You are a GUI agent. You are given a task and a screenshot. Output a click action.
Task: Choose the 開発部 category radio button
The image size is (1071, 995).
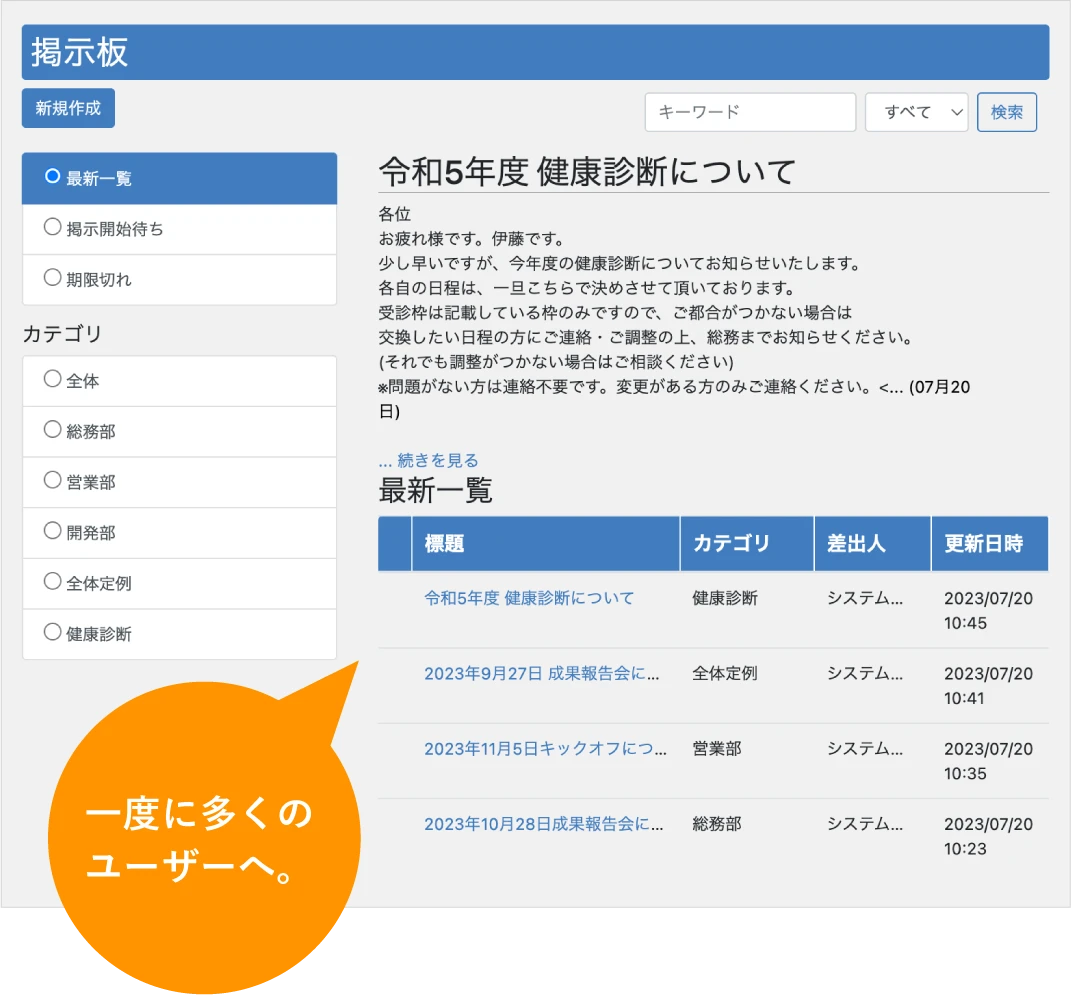53,532
